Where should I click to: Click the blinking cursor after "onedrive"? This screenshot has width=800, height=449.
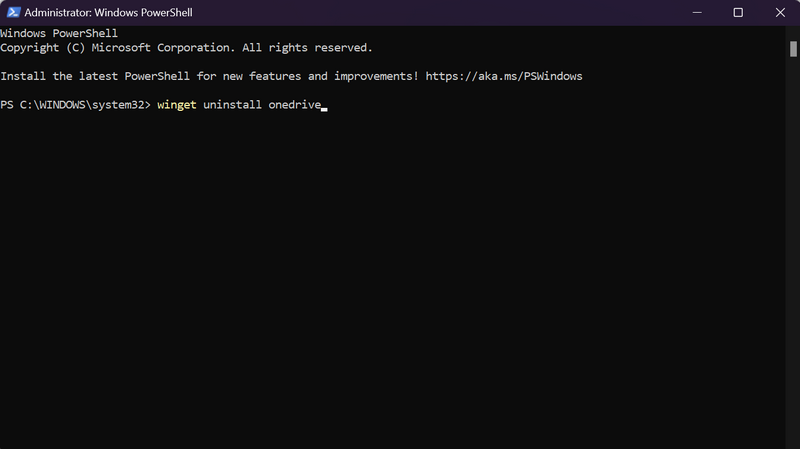pyautogui.click(x=324, y=106)
